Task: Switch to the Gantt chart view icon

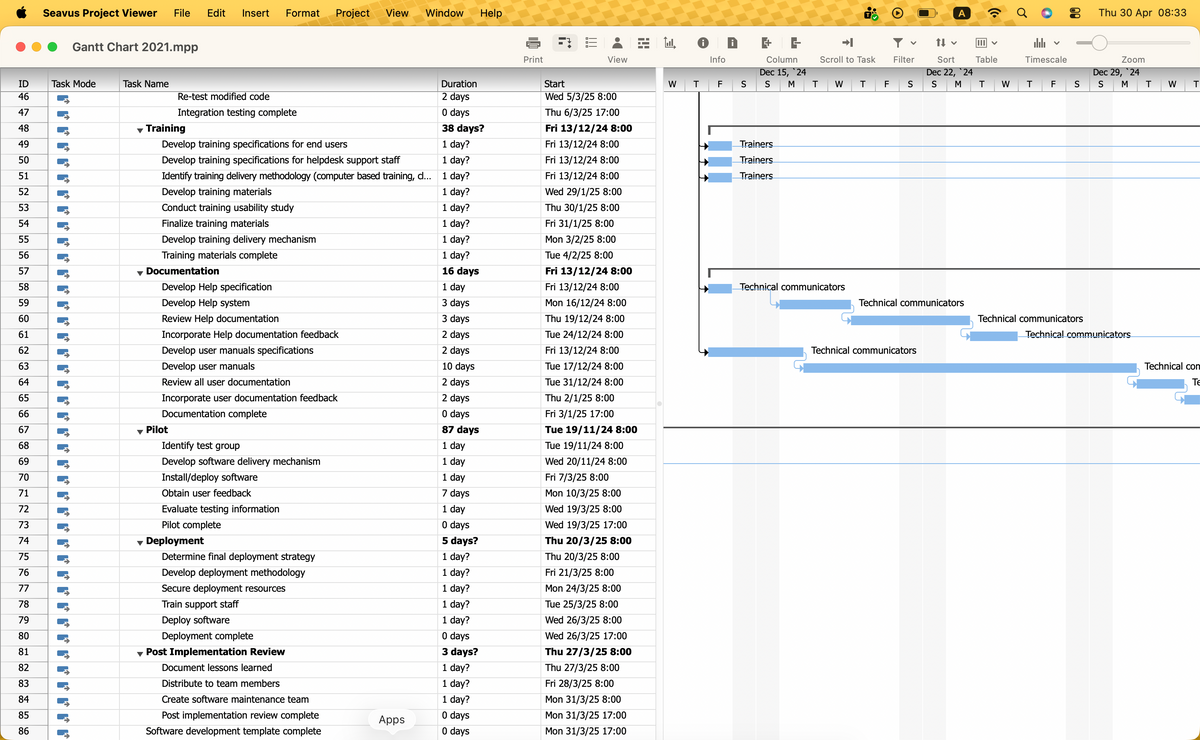Action: click(x=564, y=43)
